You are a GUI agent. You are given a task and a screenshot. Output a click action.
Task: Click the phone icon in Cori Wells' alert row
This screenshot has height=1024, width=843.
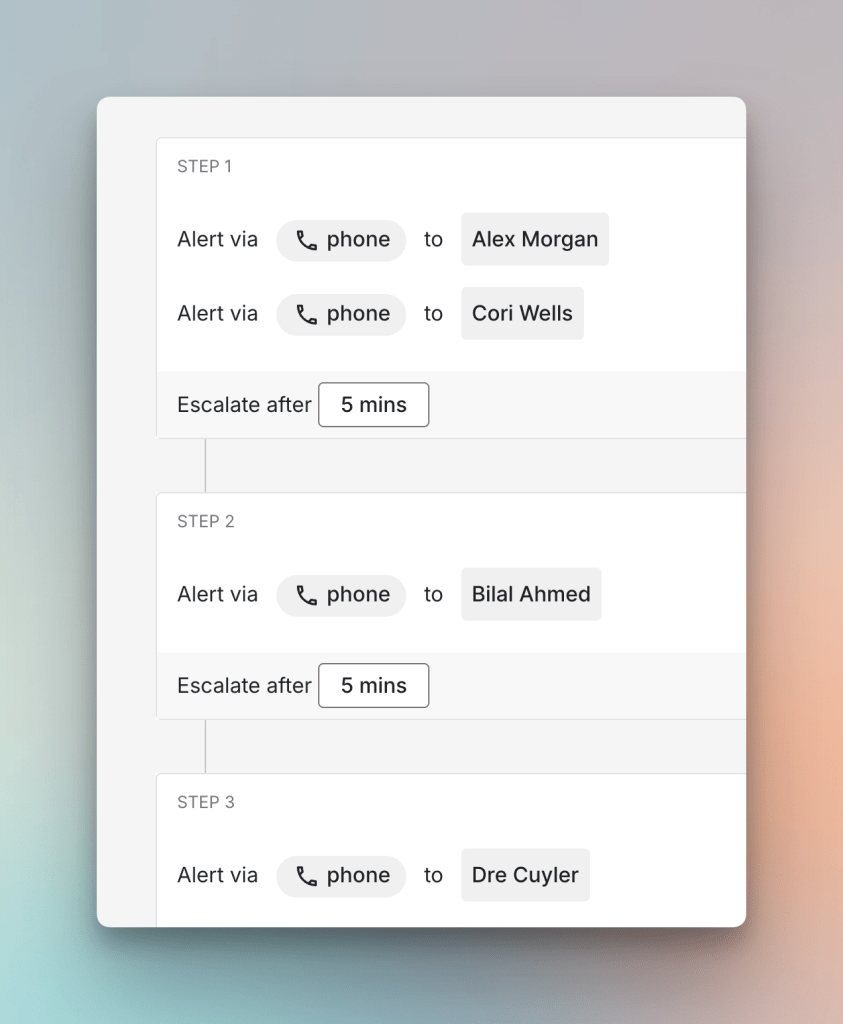click(x=307, y=314)
